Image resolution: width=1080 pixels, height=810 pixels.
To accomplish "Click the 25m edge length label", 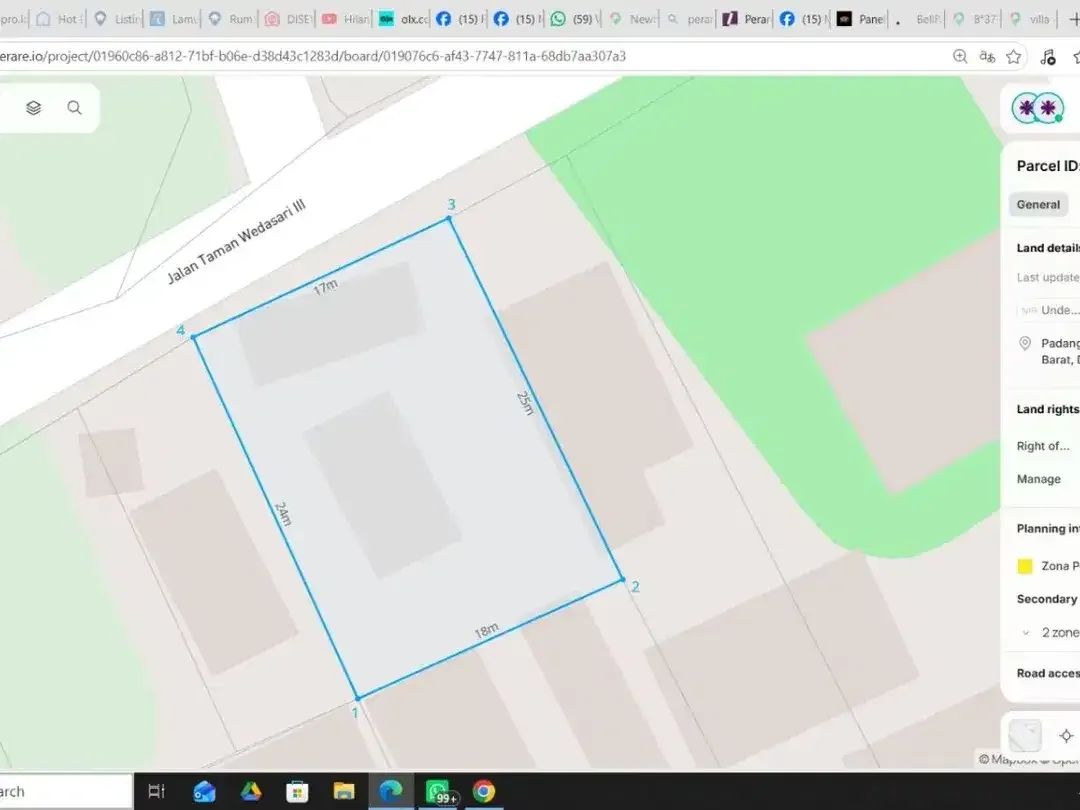I will [x=525, y=403].
